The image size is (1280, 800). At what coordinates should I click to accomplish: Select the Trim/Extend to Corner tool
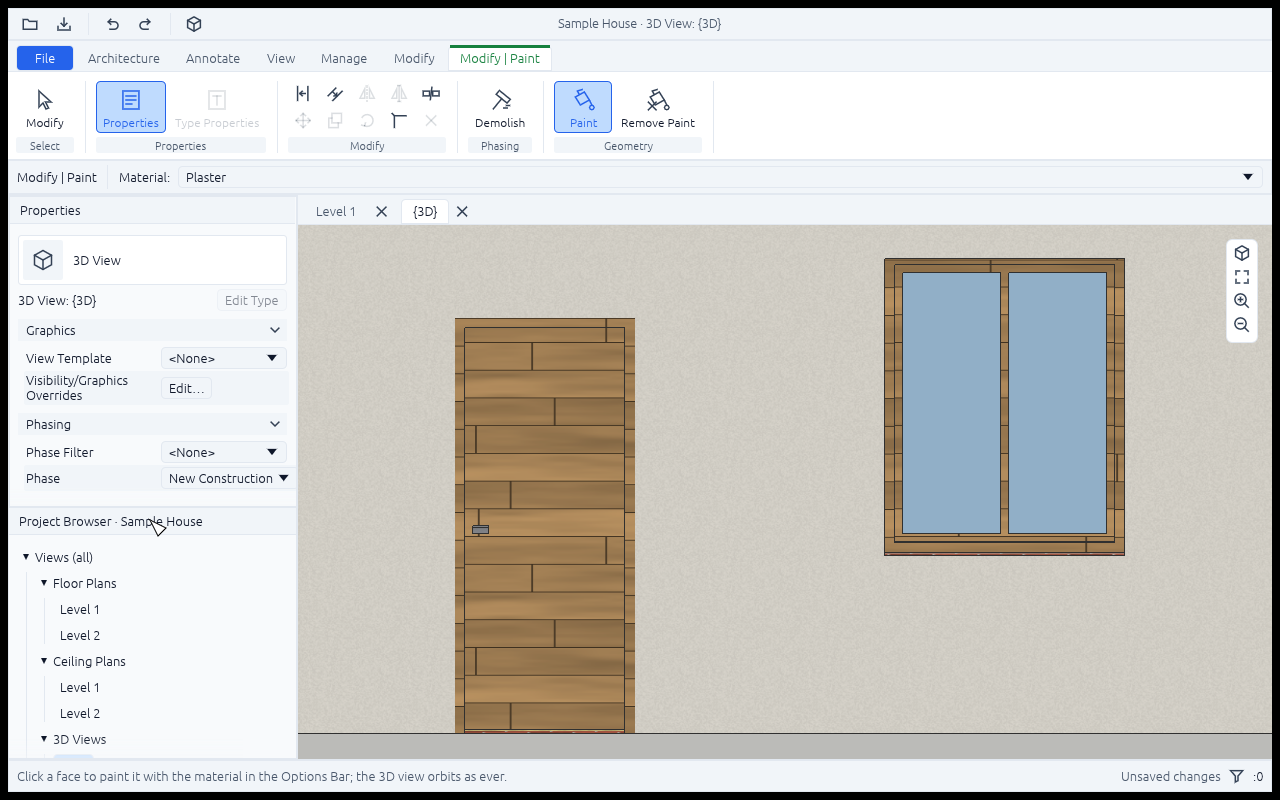click(399, 121)
